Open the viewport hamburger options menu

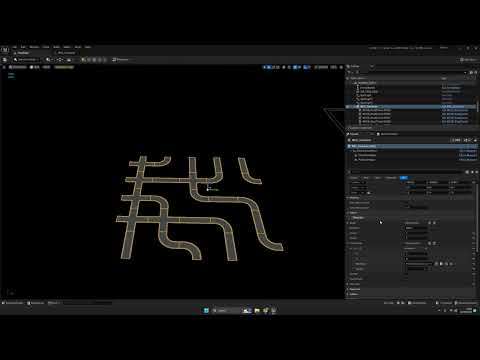click(x=4, y=67)
